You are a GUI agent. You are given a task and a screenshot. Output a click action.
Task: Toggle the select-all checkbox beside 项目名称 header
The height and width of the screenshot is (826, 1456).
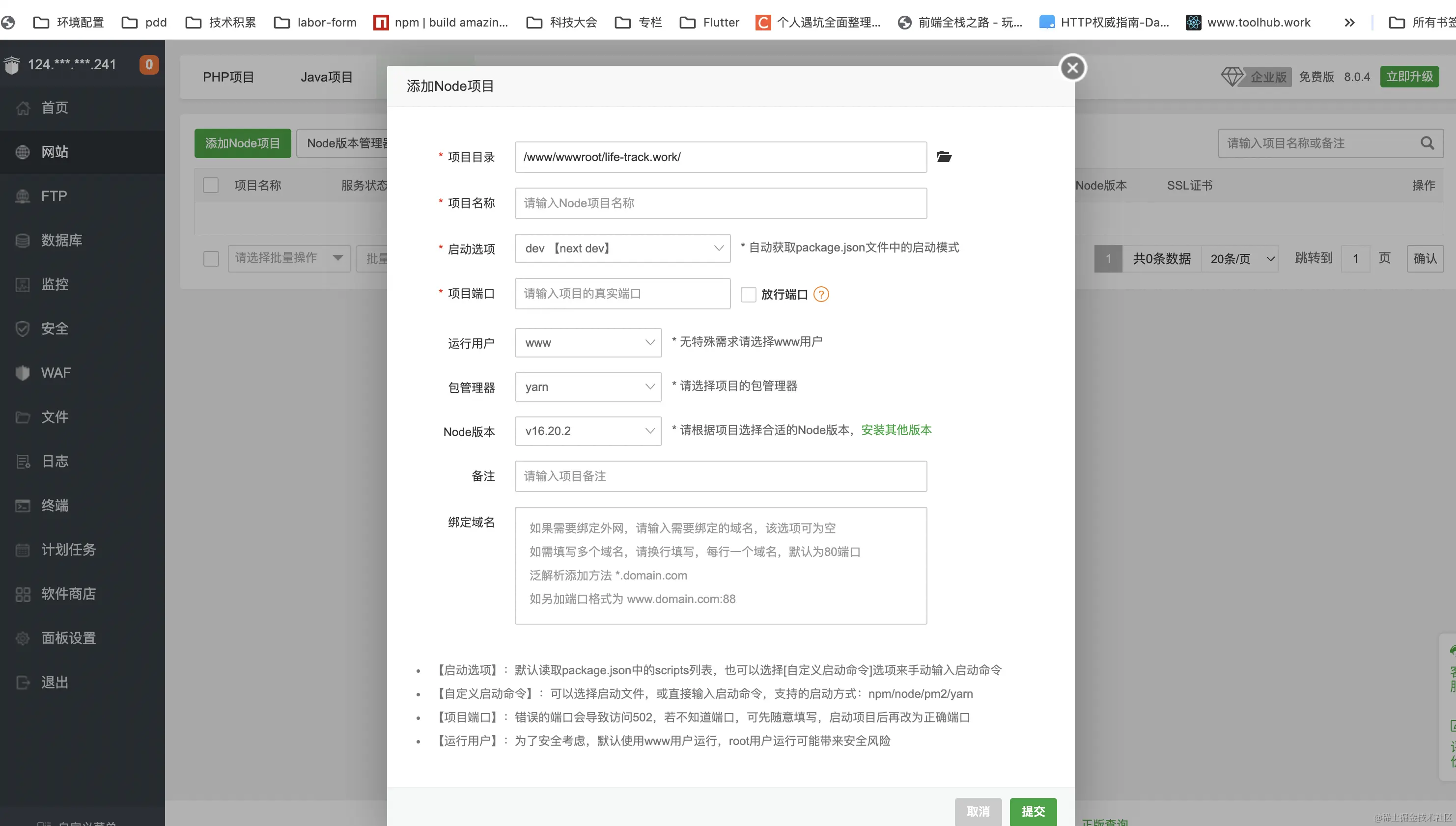pos(211,186)
